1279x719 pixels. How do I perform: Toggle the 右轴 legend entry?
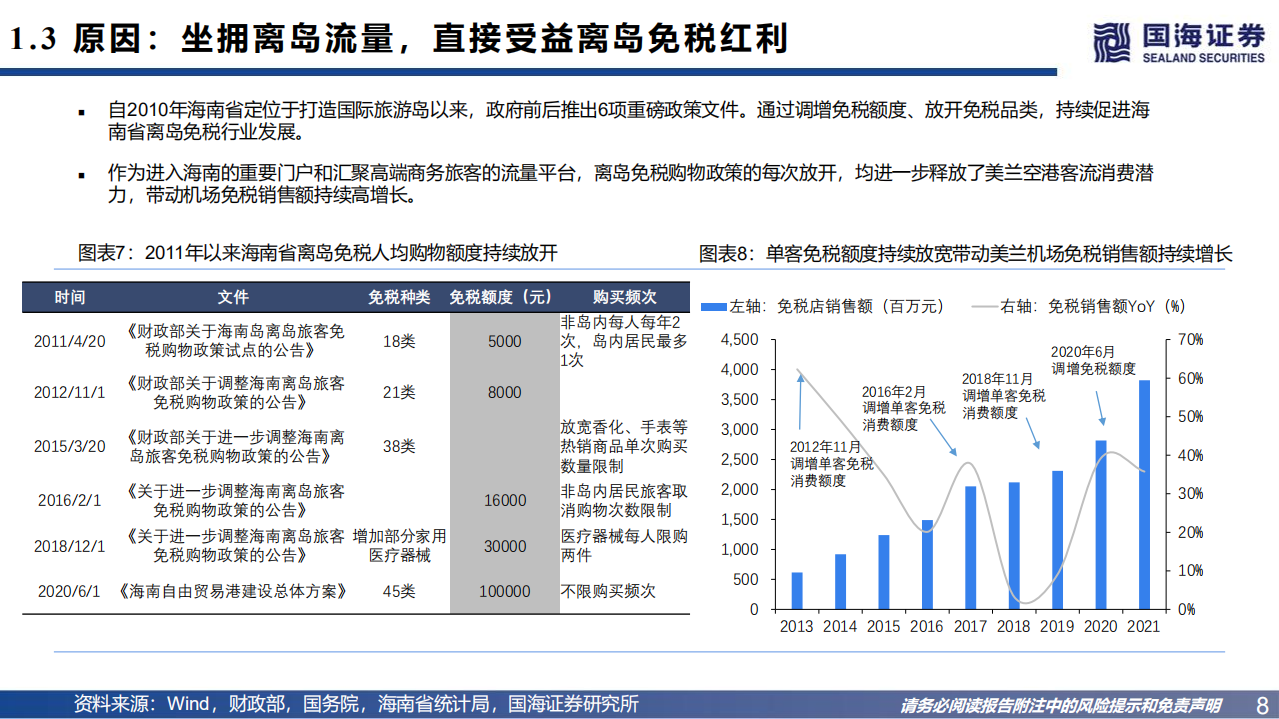1013,308
